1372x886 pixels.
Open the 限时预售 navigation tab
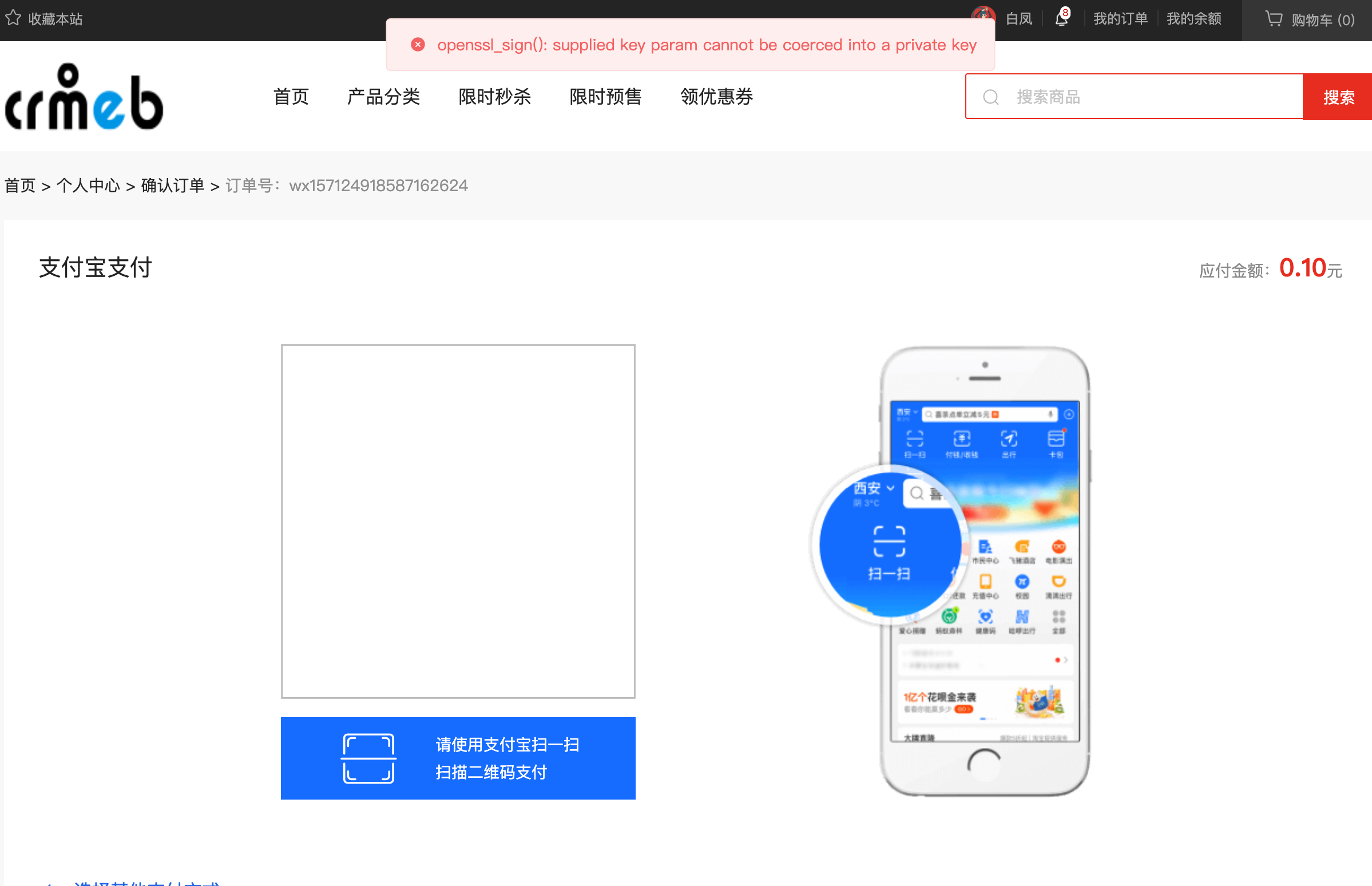tap(605, 97)
